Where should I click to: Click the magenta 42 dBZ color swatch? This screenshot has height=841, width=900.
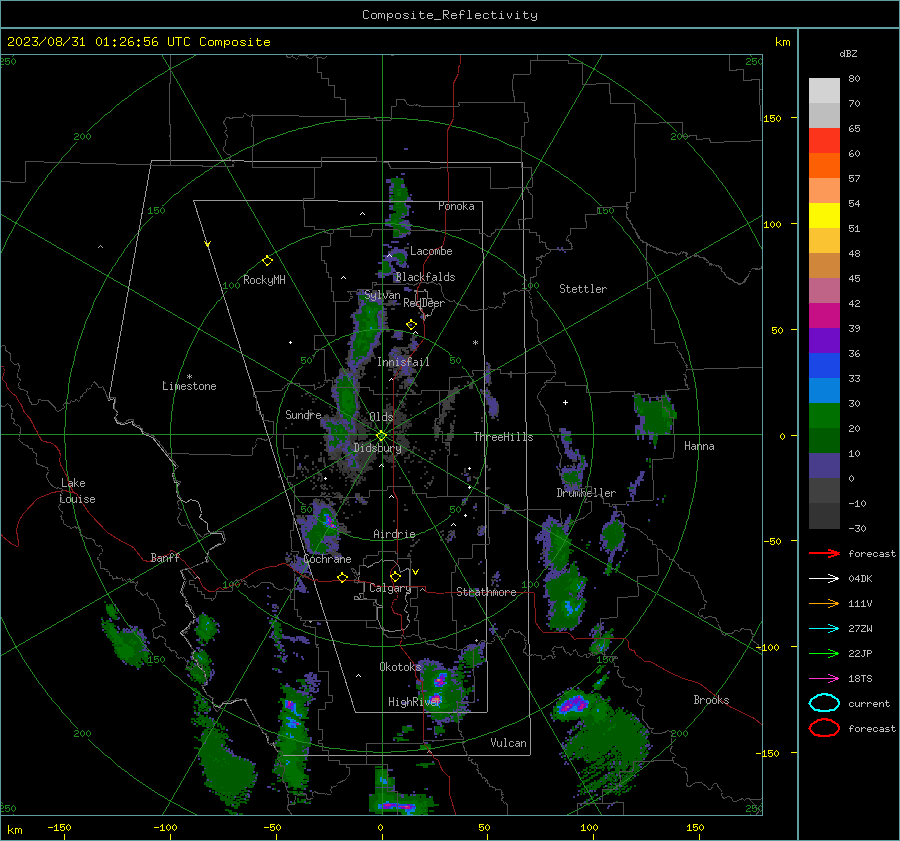pyautogui.click(x=824, y=316)
